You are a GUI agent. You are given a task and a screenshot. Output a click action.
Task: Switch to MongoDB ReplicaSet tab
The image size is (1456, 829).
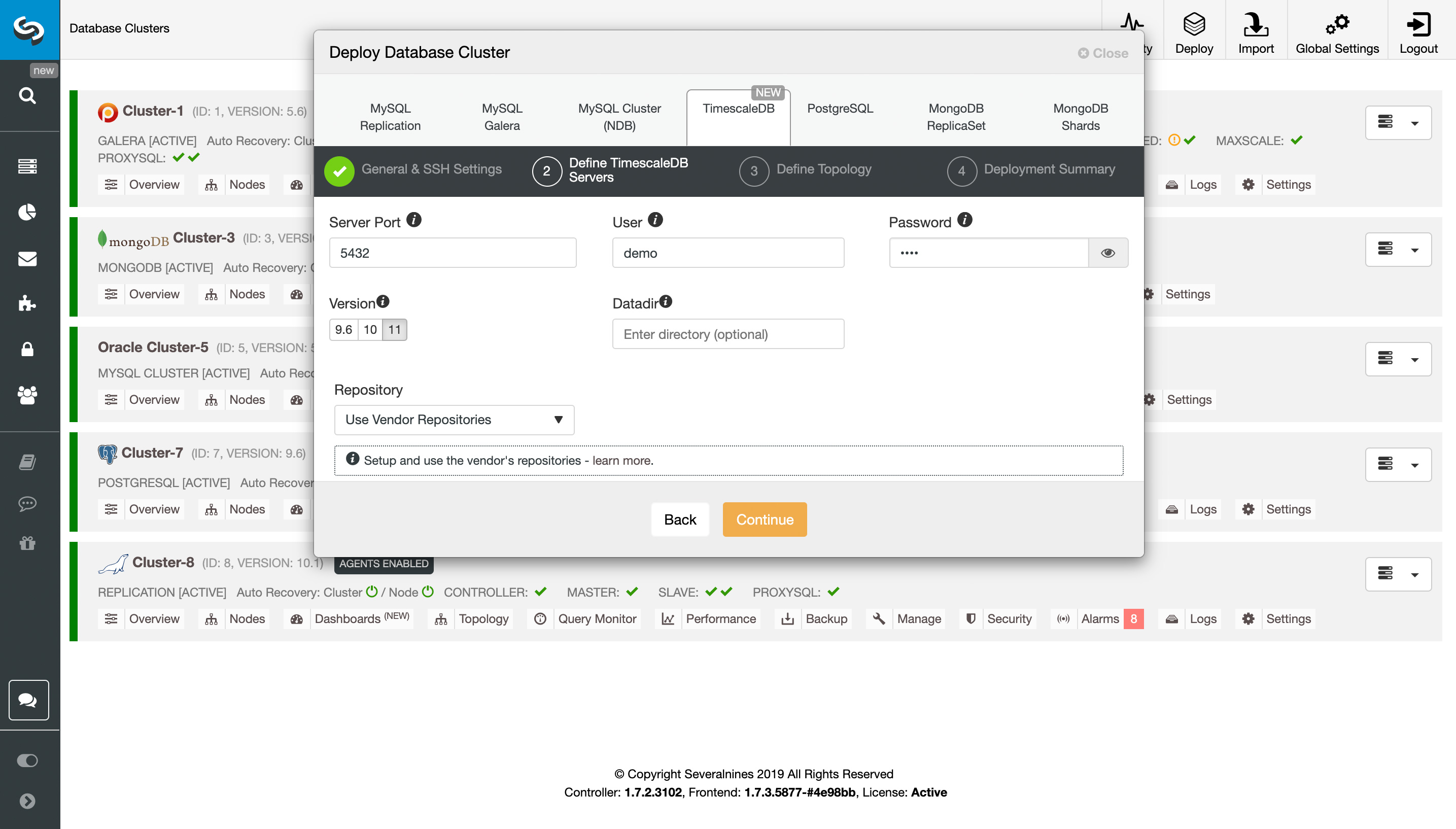[x=956, y=117]
